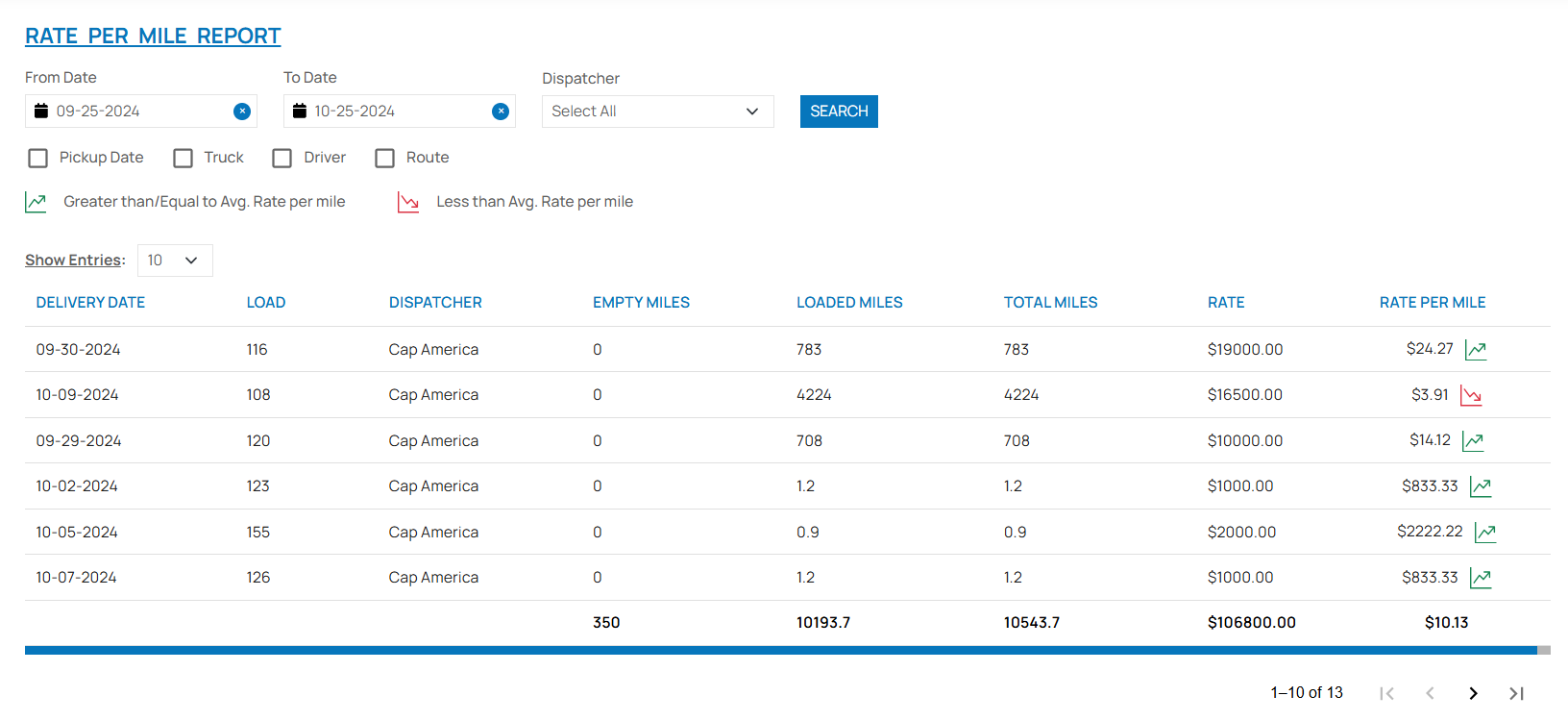Click the To Date calendar icon
The width and height of the screenshot is (1568, 721).
pos(300,112)
